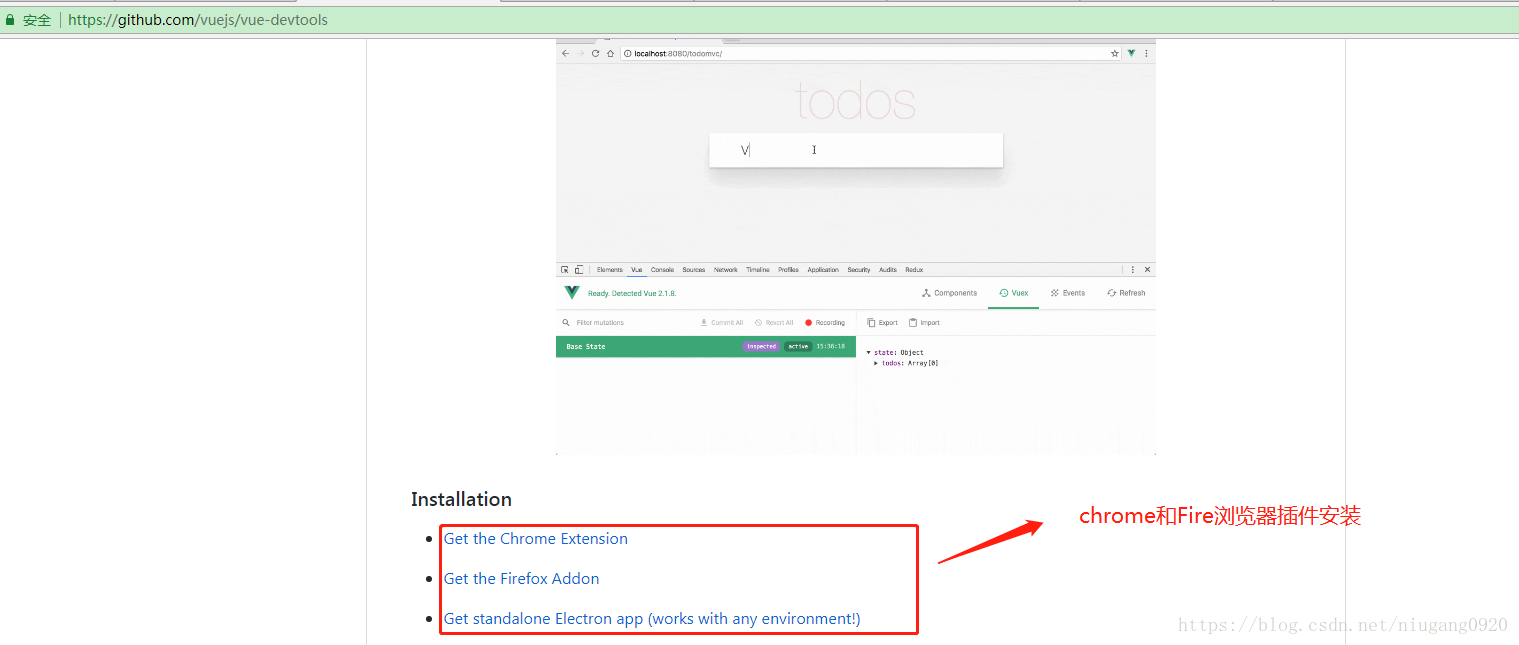Click the Revert All button
The height and width of the screenshot is (645, 1519).
pos(774,323)
